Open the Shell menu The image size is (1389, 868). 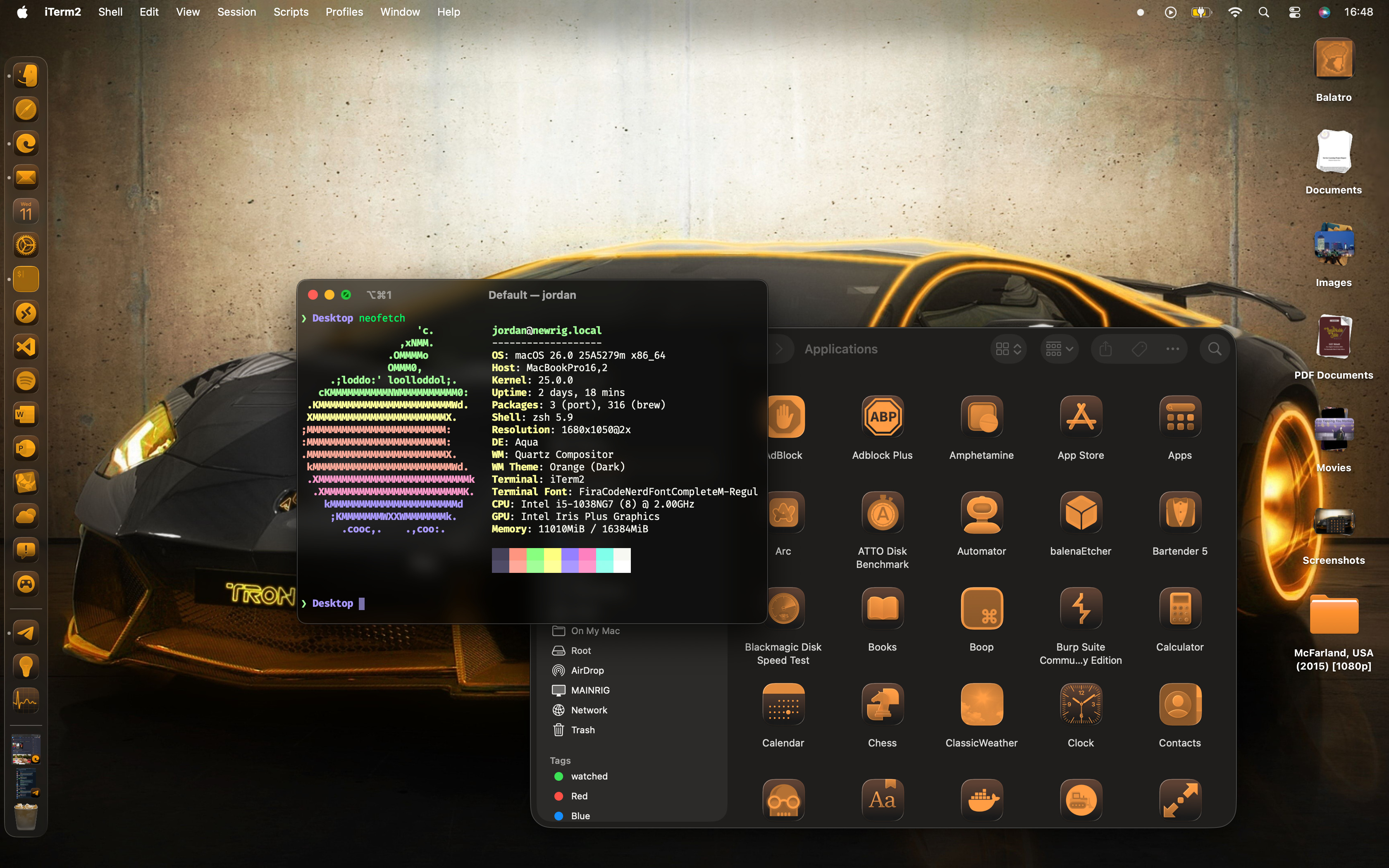(x=110, y=12)
